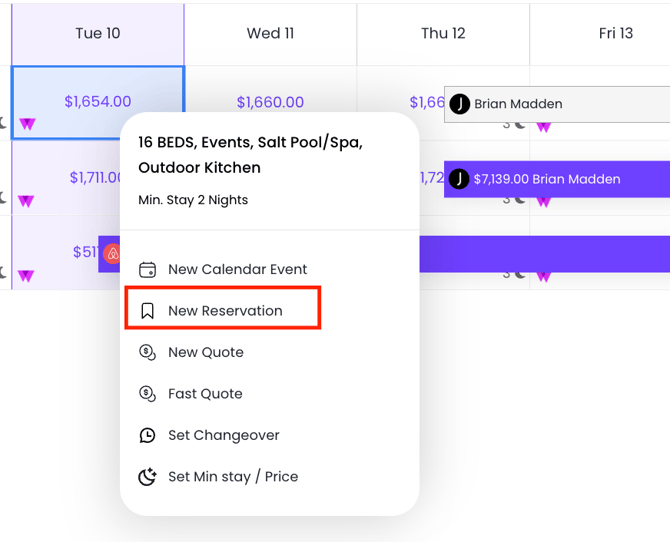Click the calendar icon beside New Calendar Event
The width and height of the screenshot is (670, 542).
147,269
